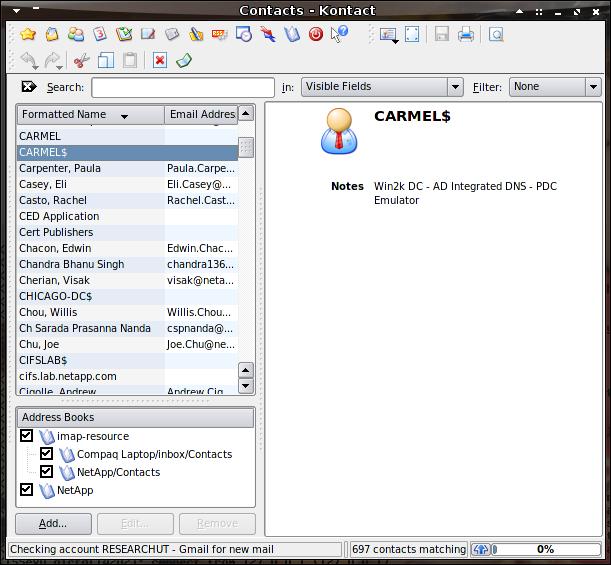Click the Redo arrow icon

click(x=53, y=61)
